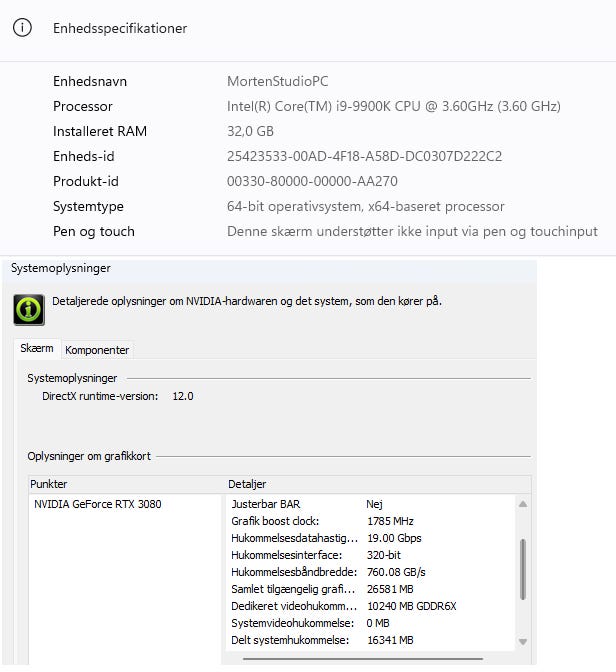Click the 1785 MHz boost clock value
Screen dimensions: 616x672
[390, 521]
